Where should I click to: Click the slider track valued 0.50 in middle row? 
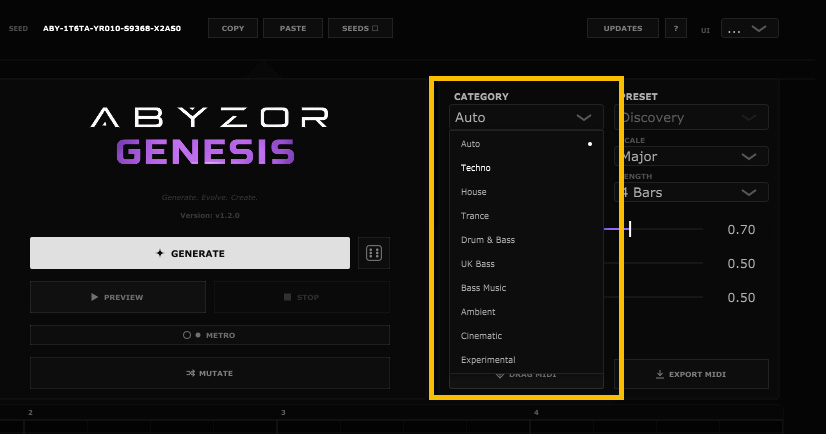(653, 263)
